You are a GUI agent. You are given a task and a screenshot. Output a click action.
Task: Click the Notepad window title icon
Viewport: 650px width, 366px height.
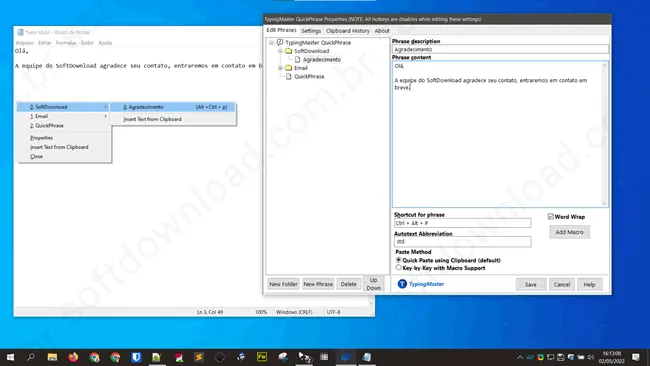20,32
